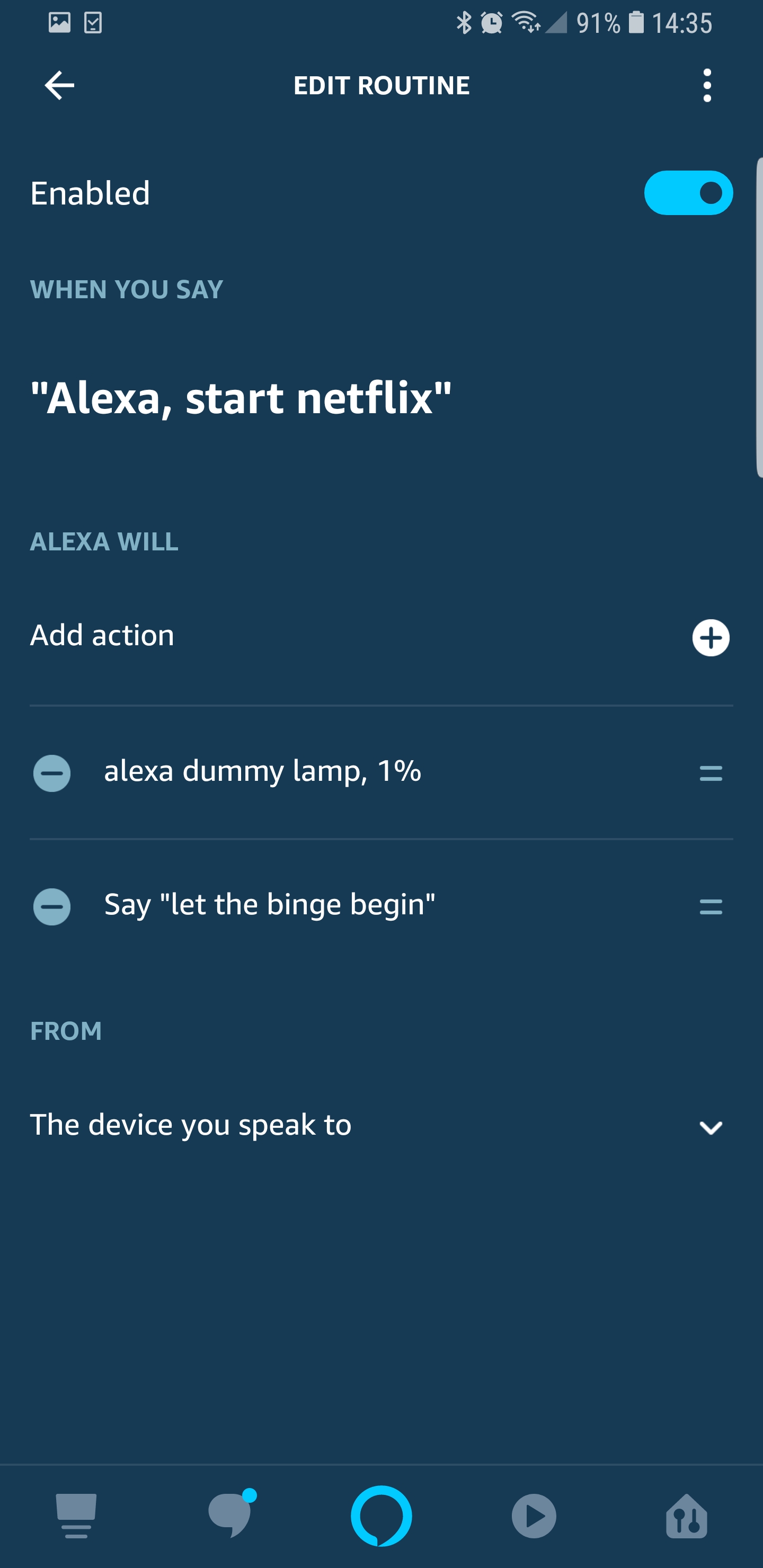The height and width of the screenshot is (1568, 763).
Task: Remove the Say "let the binge begin" action
Action: pos(52,906)
